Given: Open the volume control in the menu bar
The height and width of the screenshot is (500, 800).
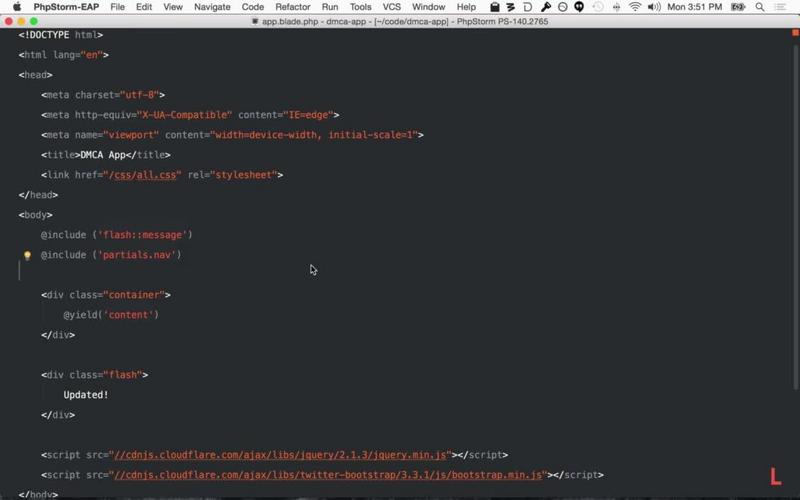Looking at the screenshot, I should coord(654,7).
